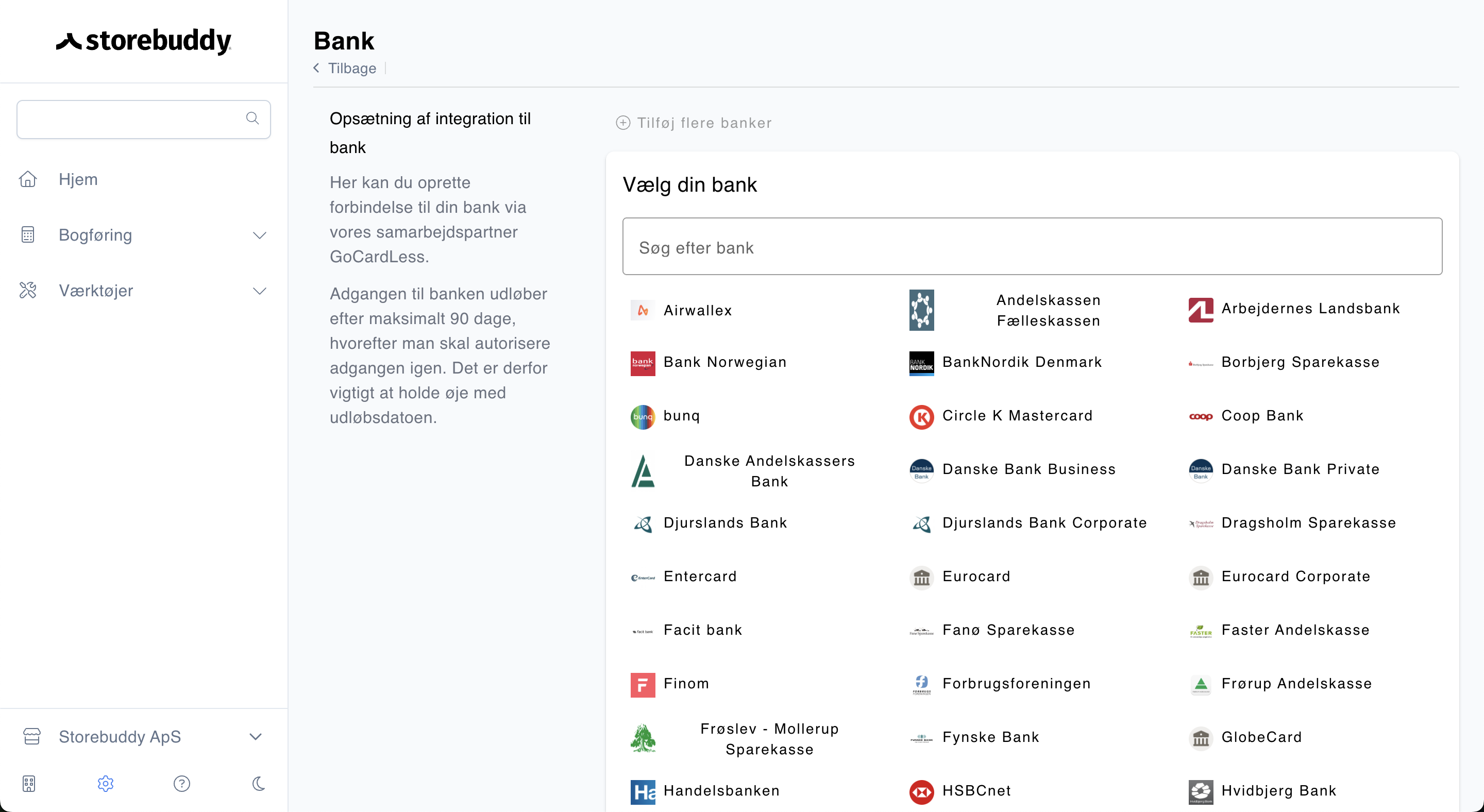This screenshot has width=1484, height=812.
Task: Click the Finom logo
Action: click(x=643, y=685)
